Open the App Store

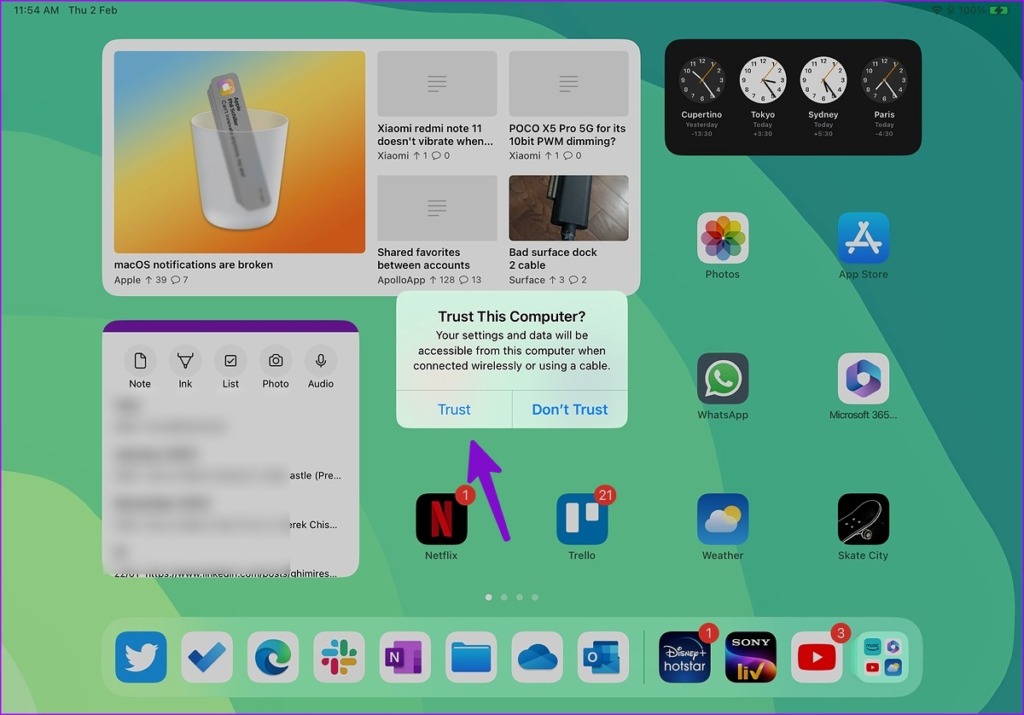click(862, 238)
